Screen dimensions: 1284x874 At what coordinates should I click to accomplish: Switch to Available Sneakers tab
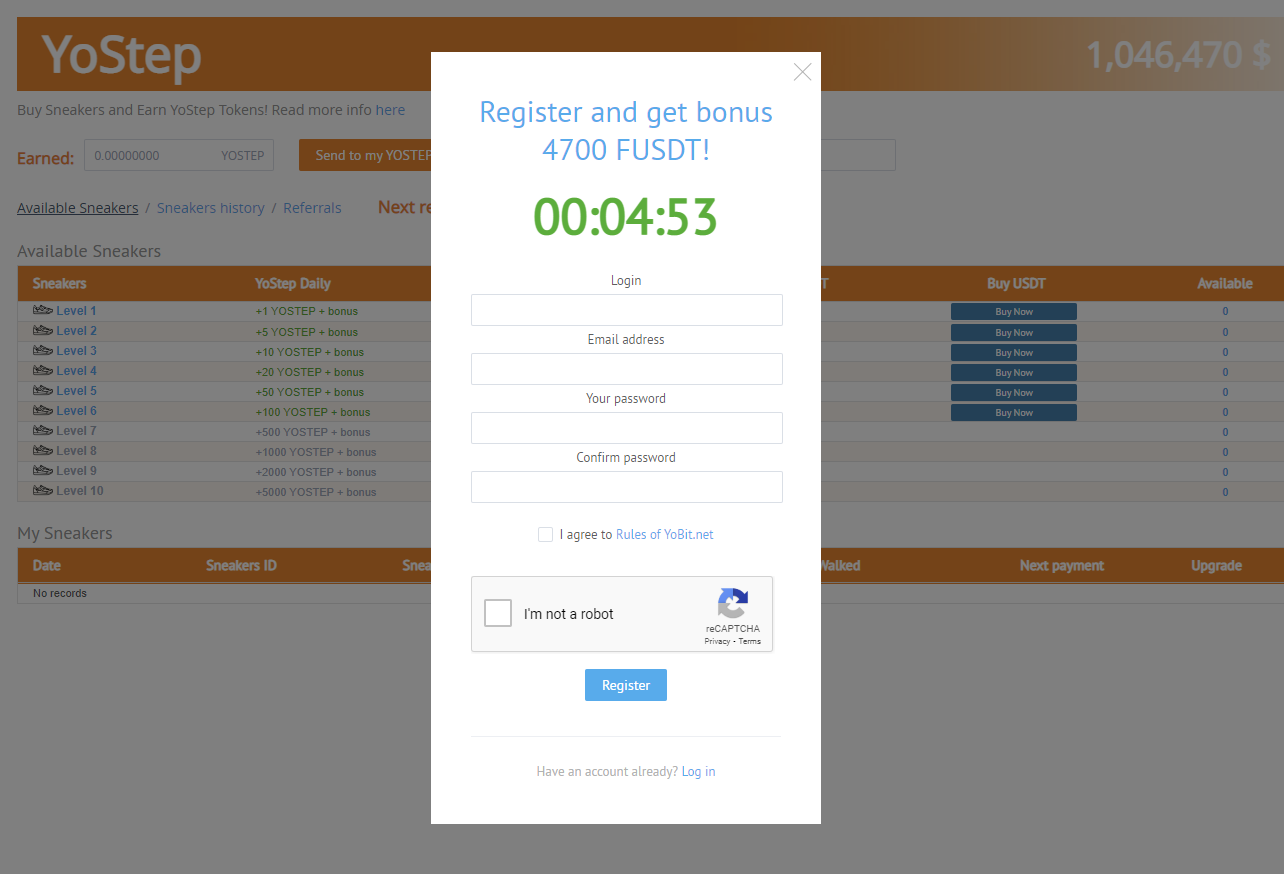coord(78,208)
